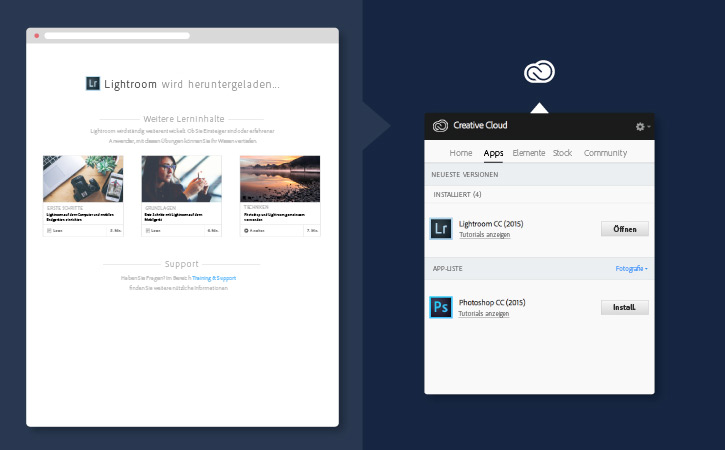This screenshot has height=450, width=725.
Task: Click the Techniken card title text
Action: click(x=274, y=217)
